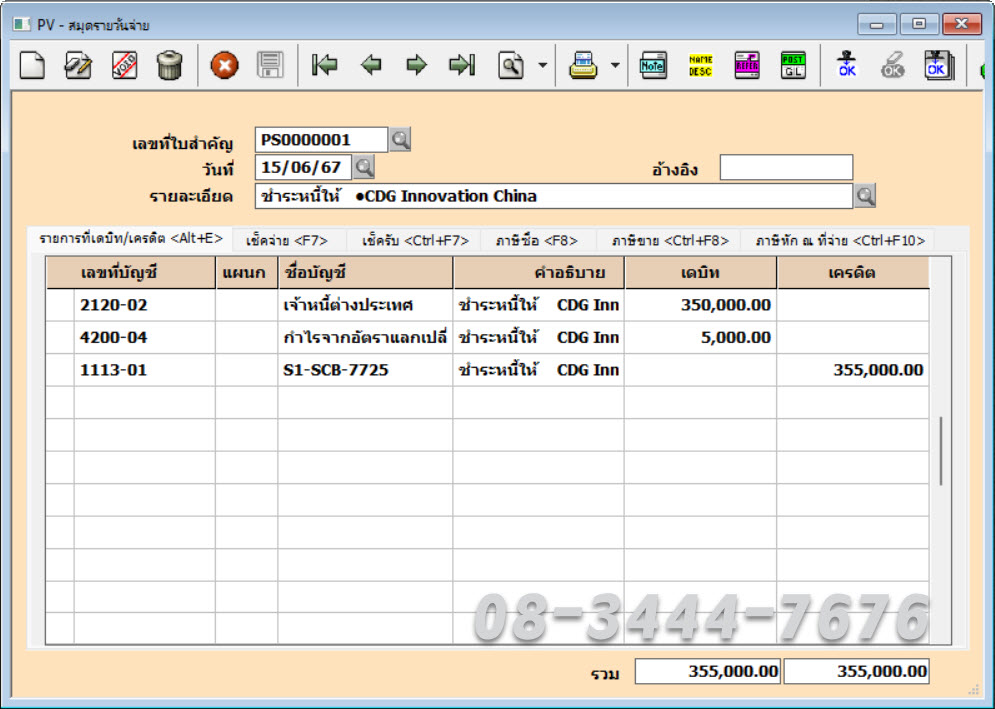Click the แผนก column header

pyautogui.click(x=247, y=273)
